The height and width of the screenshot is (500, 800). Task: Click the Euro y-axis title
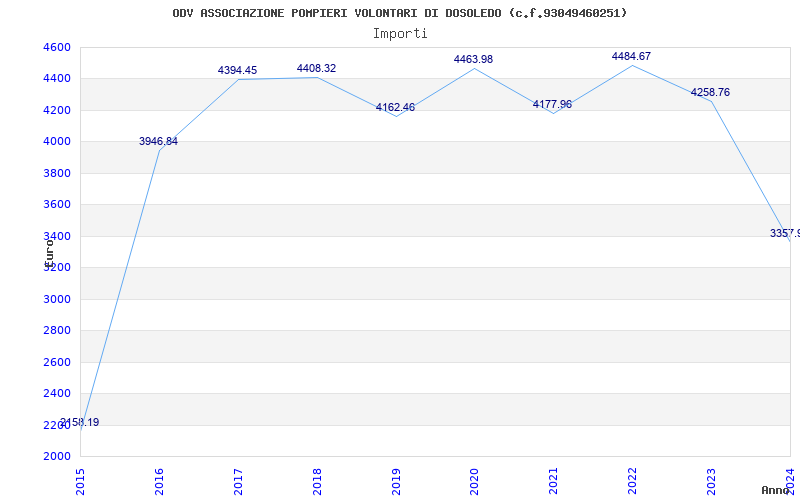coord(49,253)
